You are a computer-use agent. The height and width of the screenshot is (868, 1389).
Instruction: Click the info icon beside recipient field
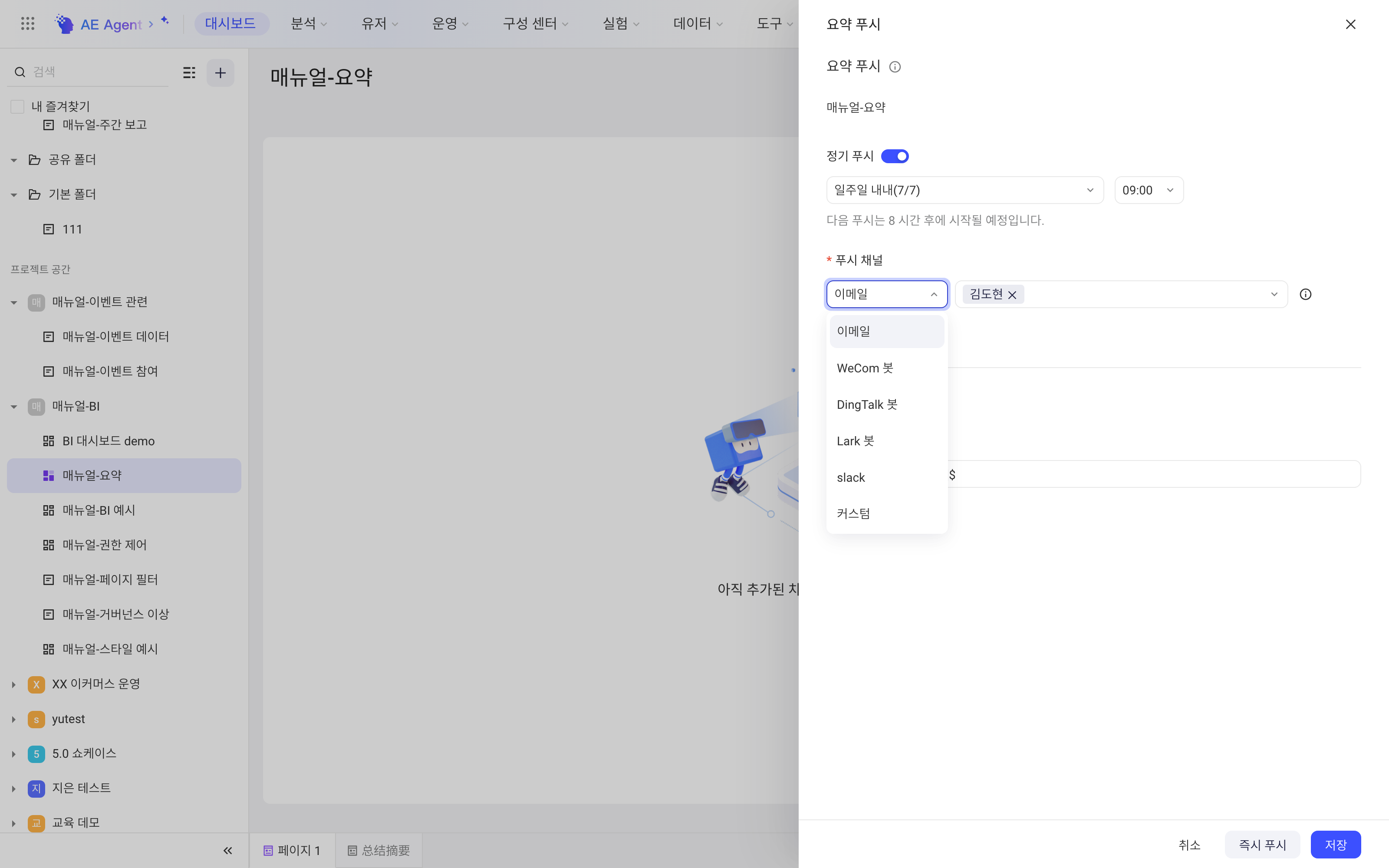(1305, 295)
